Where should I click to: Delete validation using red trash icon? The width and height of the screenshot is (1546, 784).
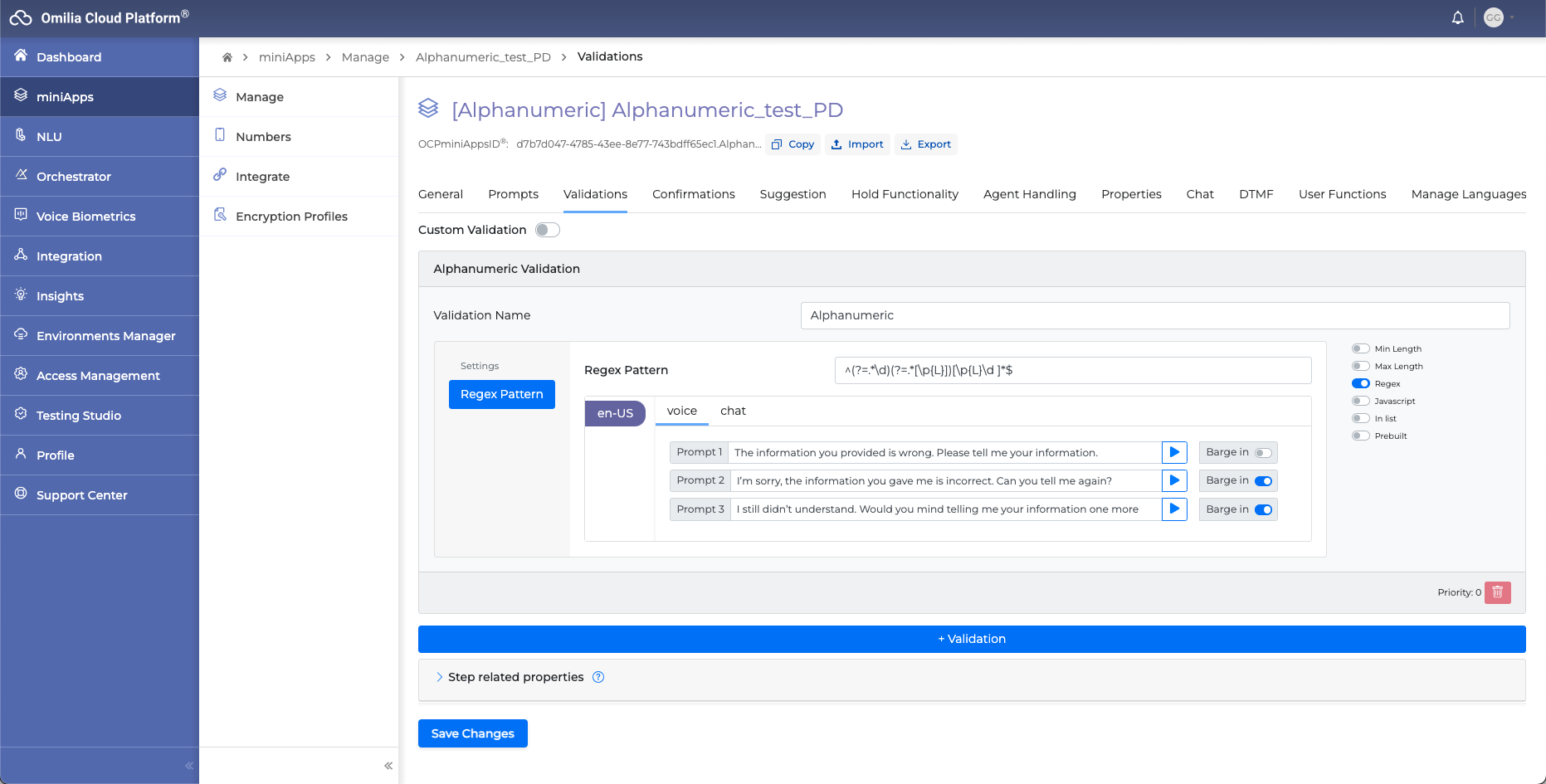(1497, 592)
